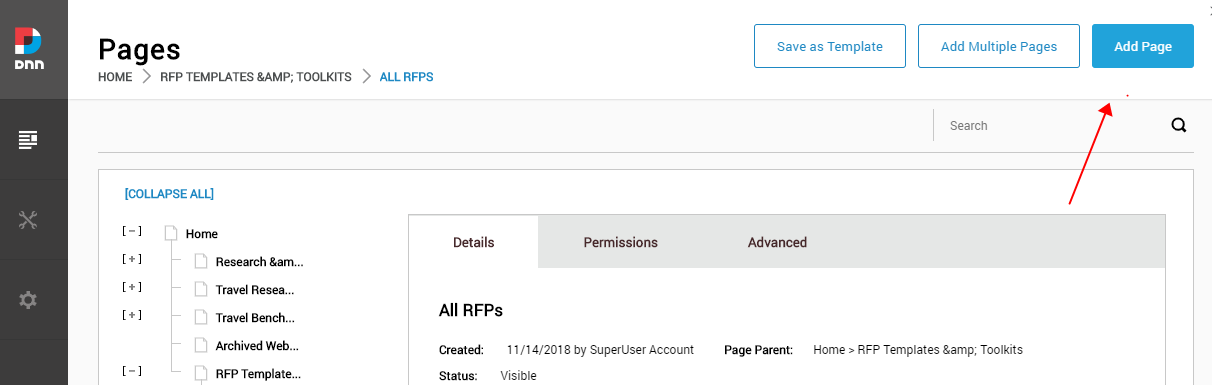Viewport: 1212px width, 385px height.
Task: Click the Home page document icon
Action: tap(171, 233)
